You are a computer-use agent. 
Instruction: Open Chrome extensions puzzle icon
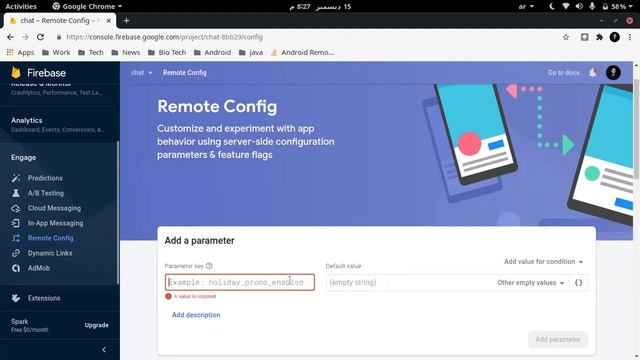click(599, 37)
